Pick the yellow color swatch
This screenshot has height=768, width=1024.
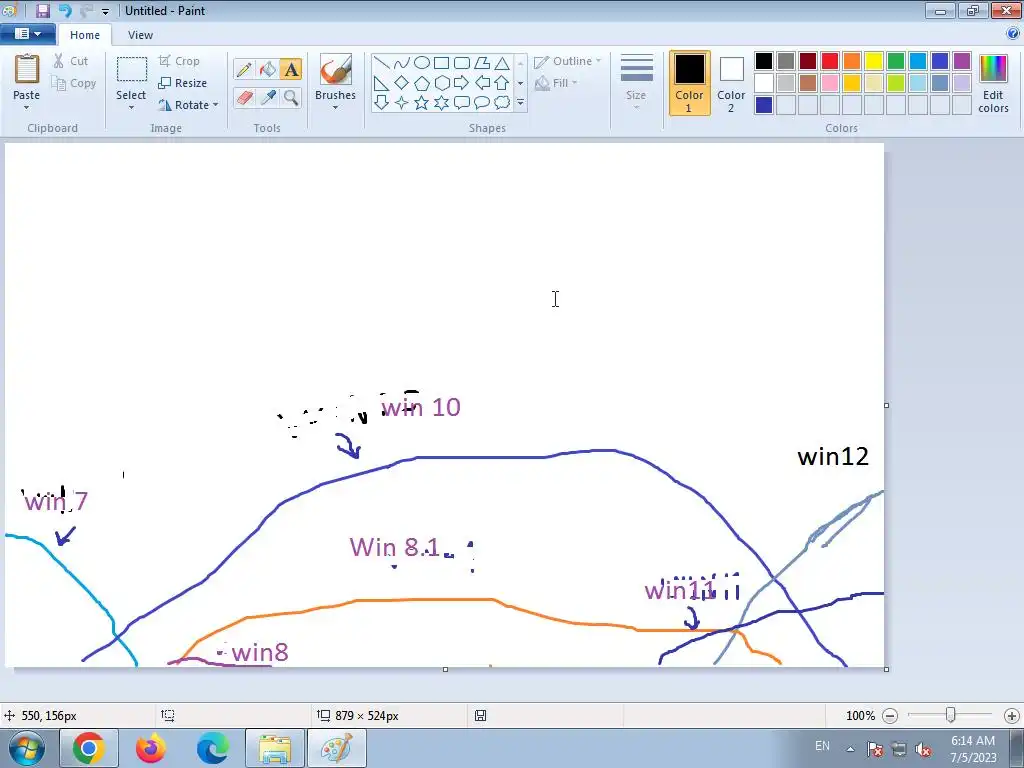pyautogui.click(x=874, y=61)
